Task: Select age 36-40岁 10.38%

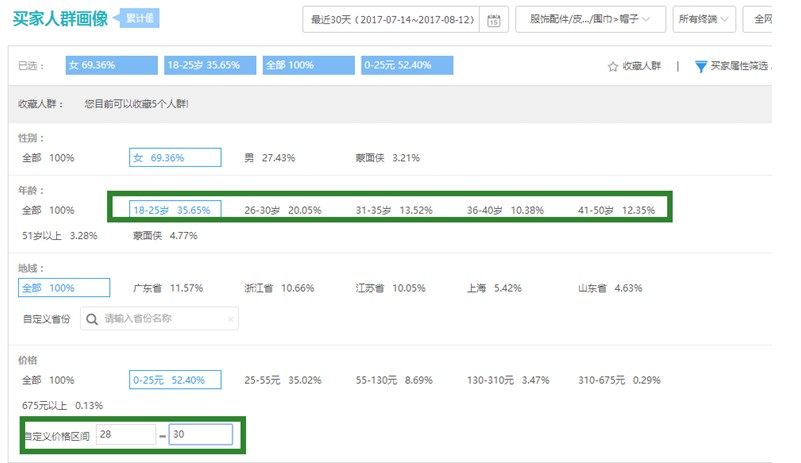Action: (505, 210)
